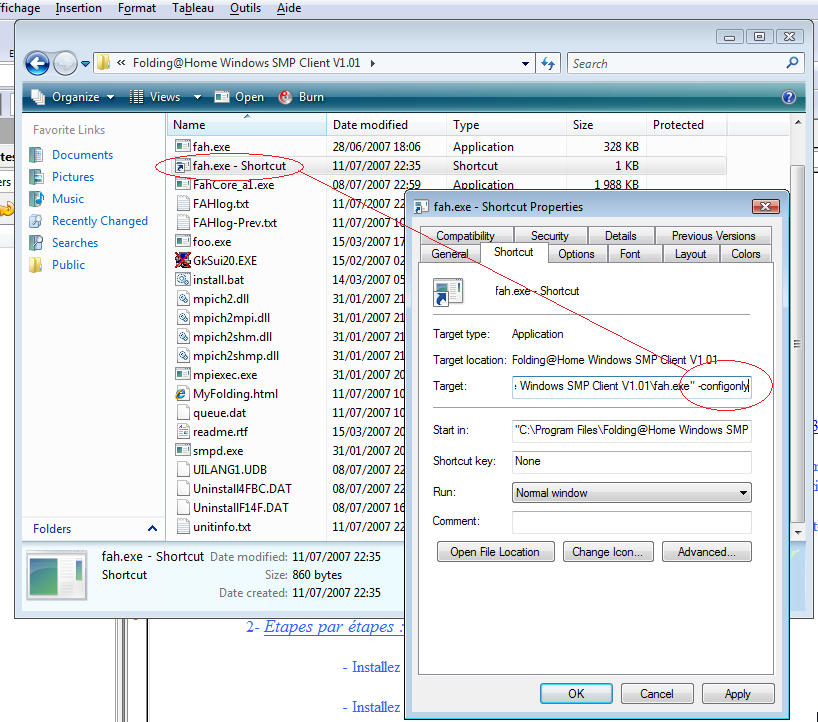Click the refresh button next to address bar
The width and height of the screenshot is (818, 722).
coord(548,64)
